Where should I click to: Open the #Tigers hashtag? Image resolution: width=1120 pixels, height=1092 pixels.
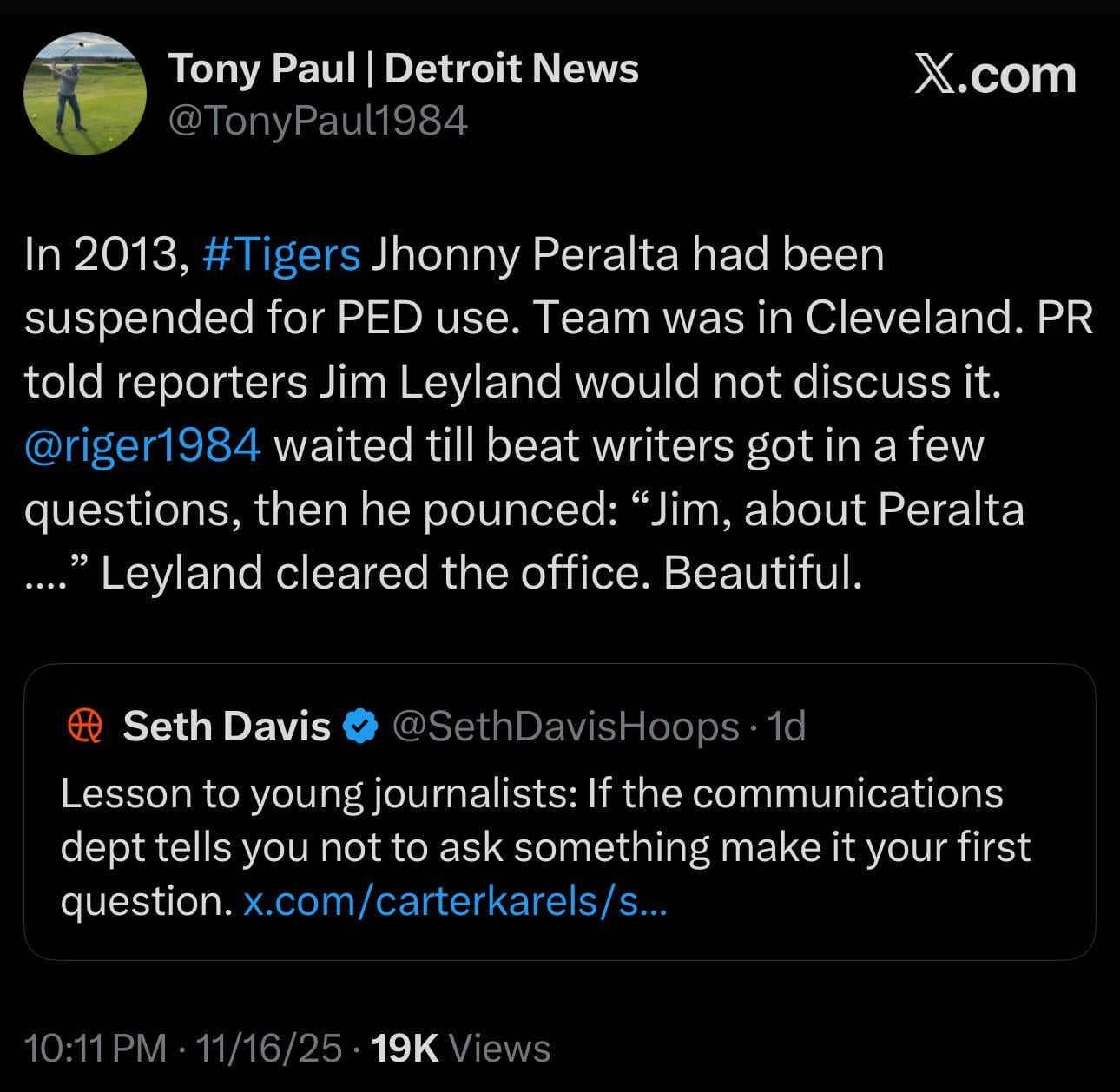pos(281,254)
